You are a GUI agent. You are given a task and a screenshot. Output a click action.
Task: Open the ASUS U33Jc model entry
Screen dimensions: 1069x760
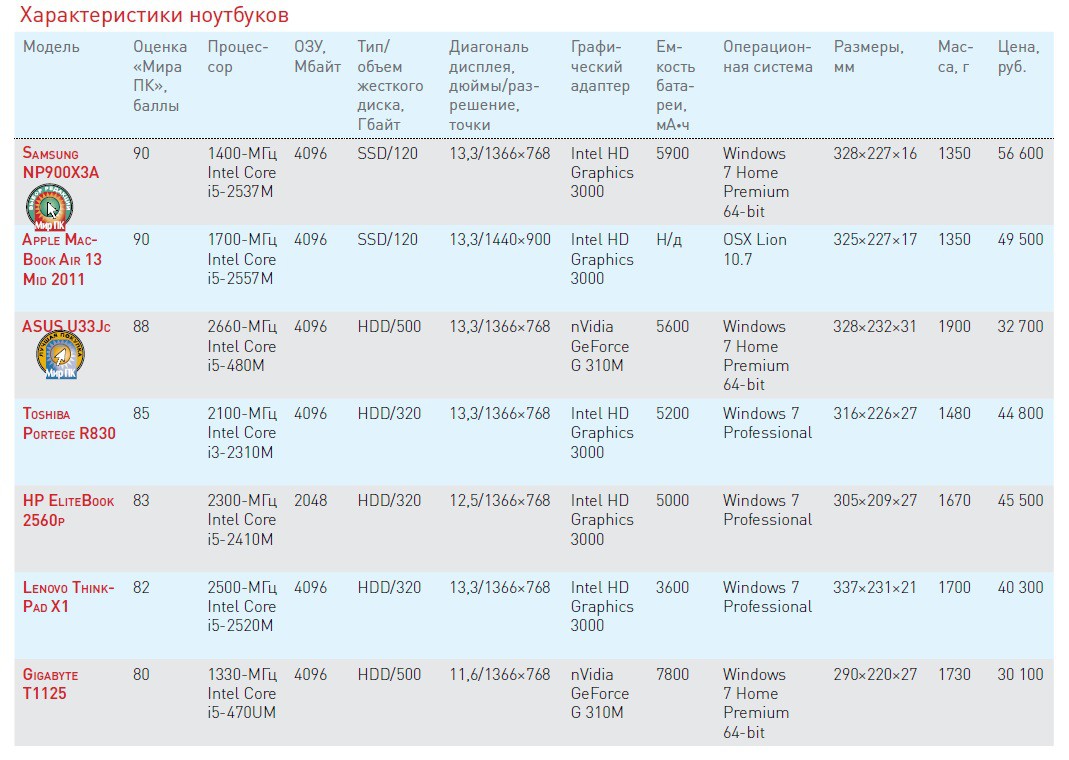pos(67,326)
